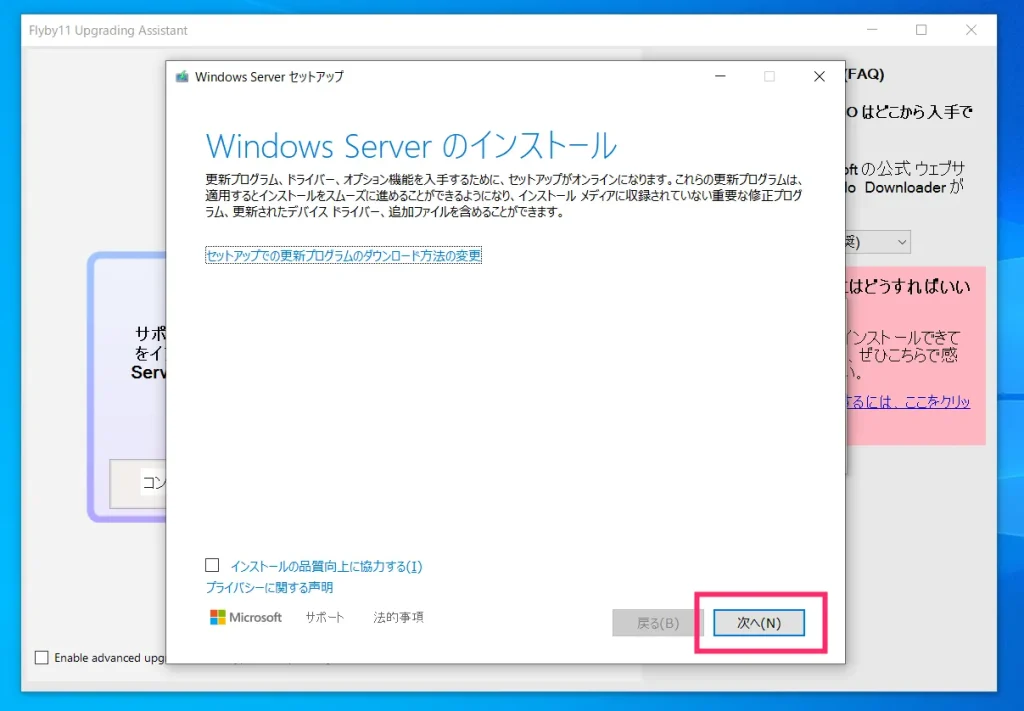Click the 次へ(N) button

759,623
